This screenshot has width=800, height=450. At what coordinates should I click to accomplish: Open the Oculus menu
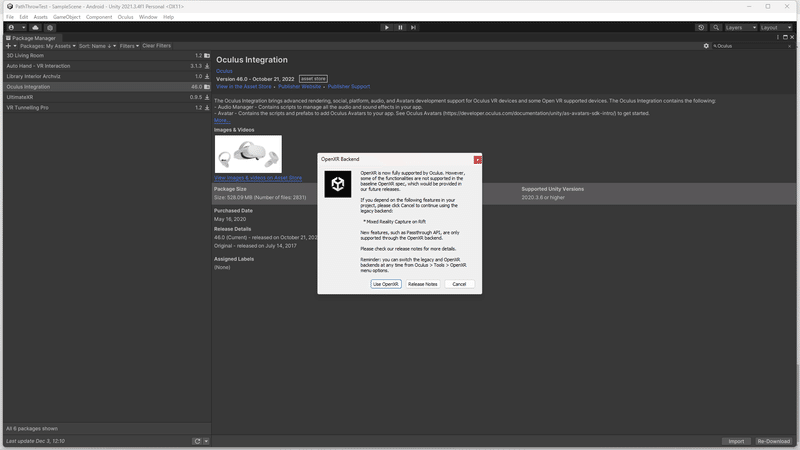126,17
